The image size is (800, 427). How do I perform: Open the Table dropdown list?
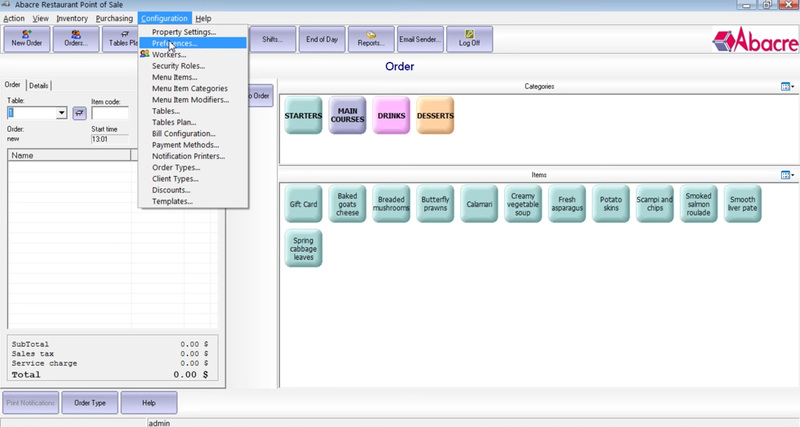(61, 113)
